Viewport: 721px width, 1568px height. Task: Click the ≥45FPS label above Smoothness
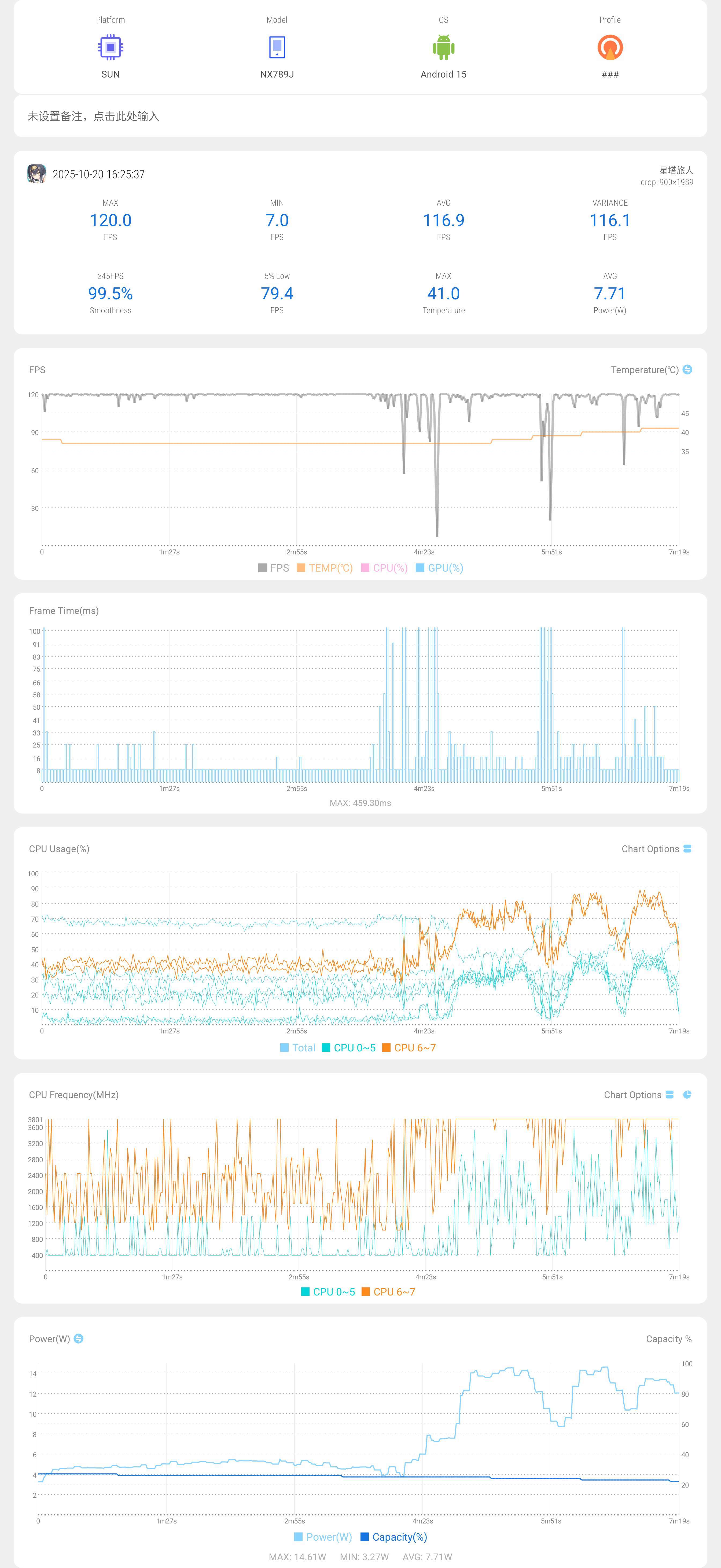click(x=110, y=276)
